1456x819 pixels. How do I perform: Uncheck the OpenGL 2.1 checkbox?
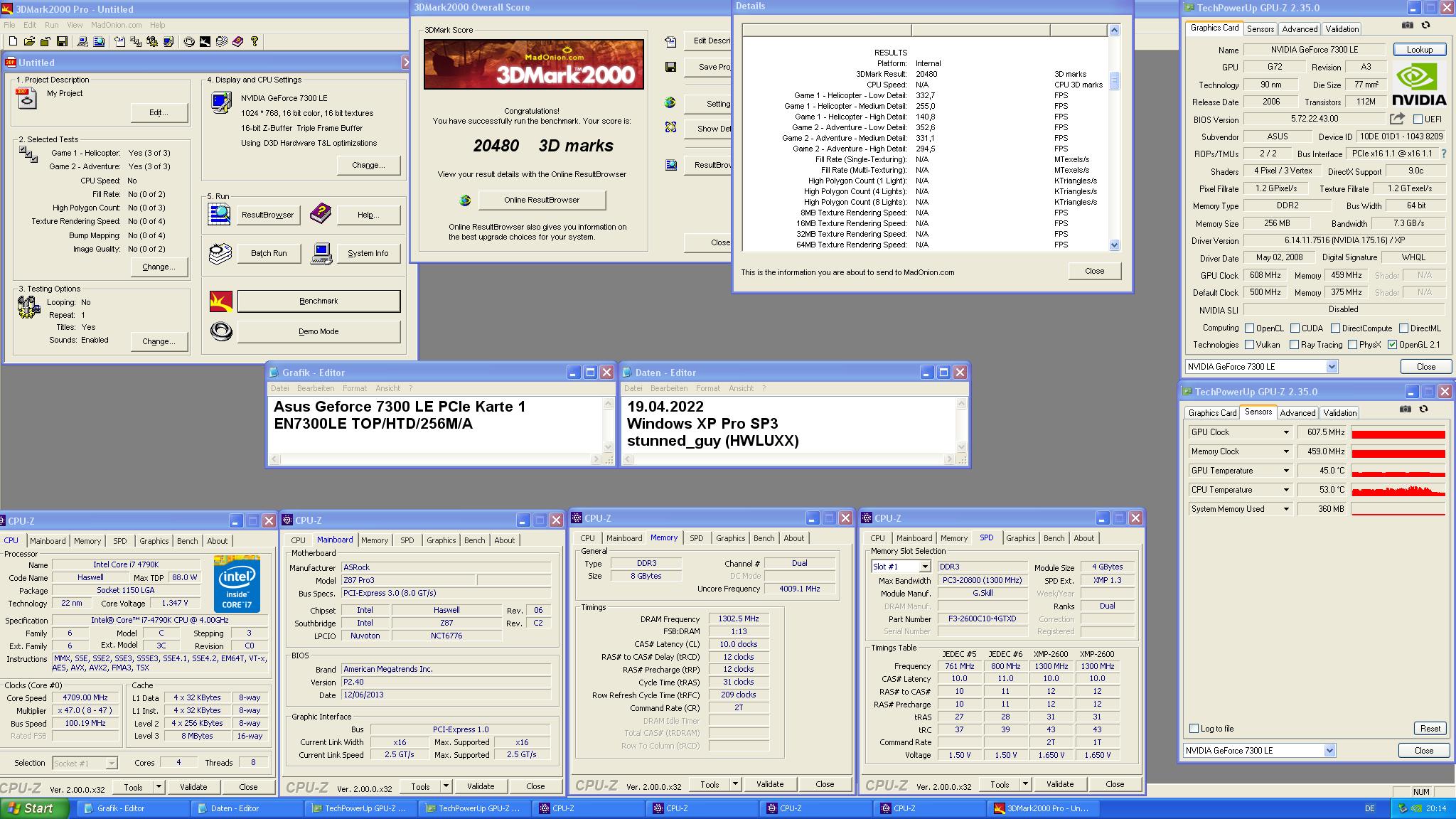(1392, 345)
